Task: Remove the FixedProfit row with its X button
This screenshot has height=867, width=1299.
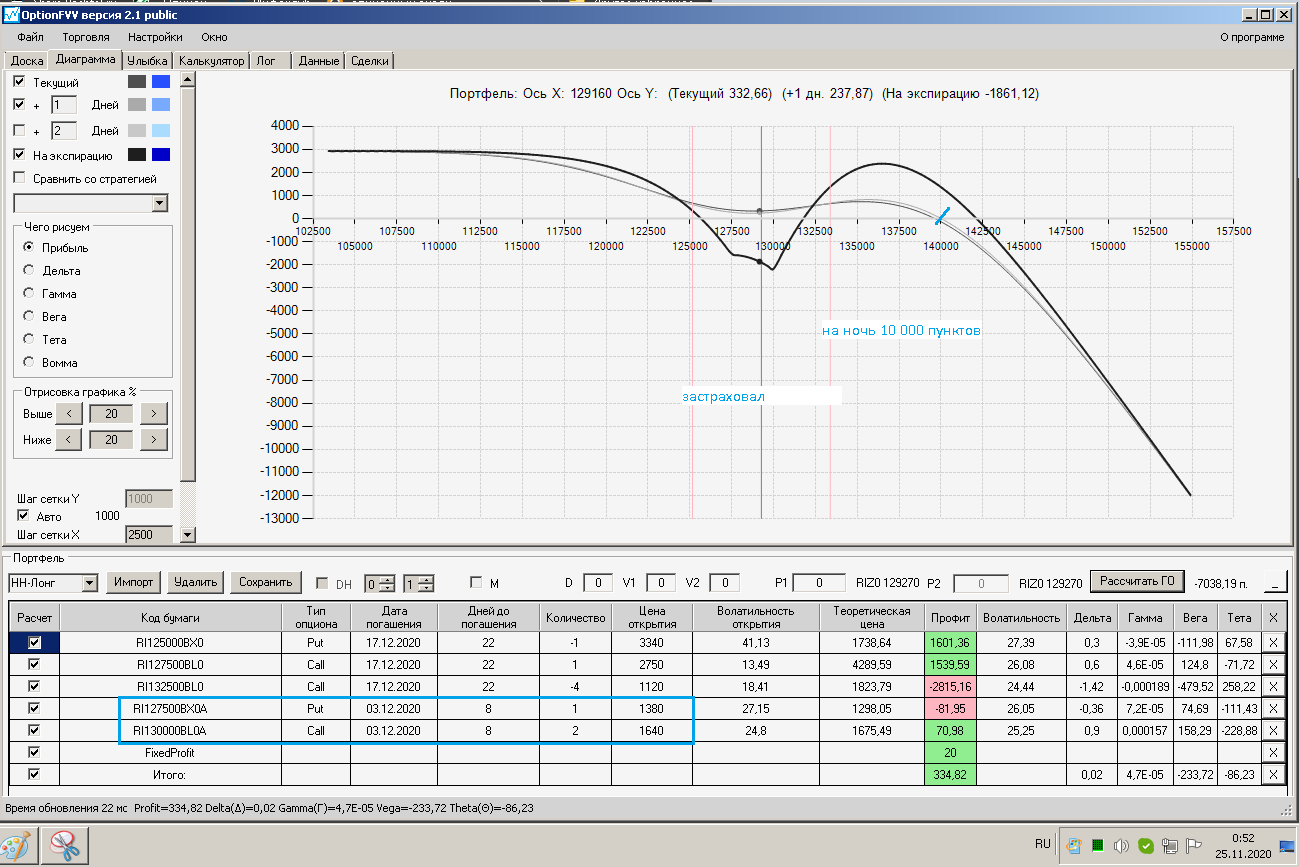Action: [1273, 752]
